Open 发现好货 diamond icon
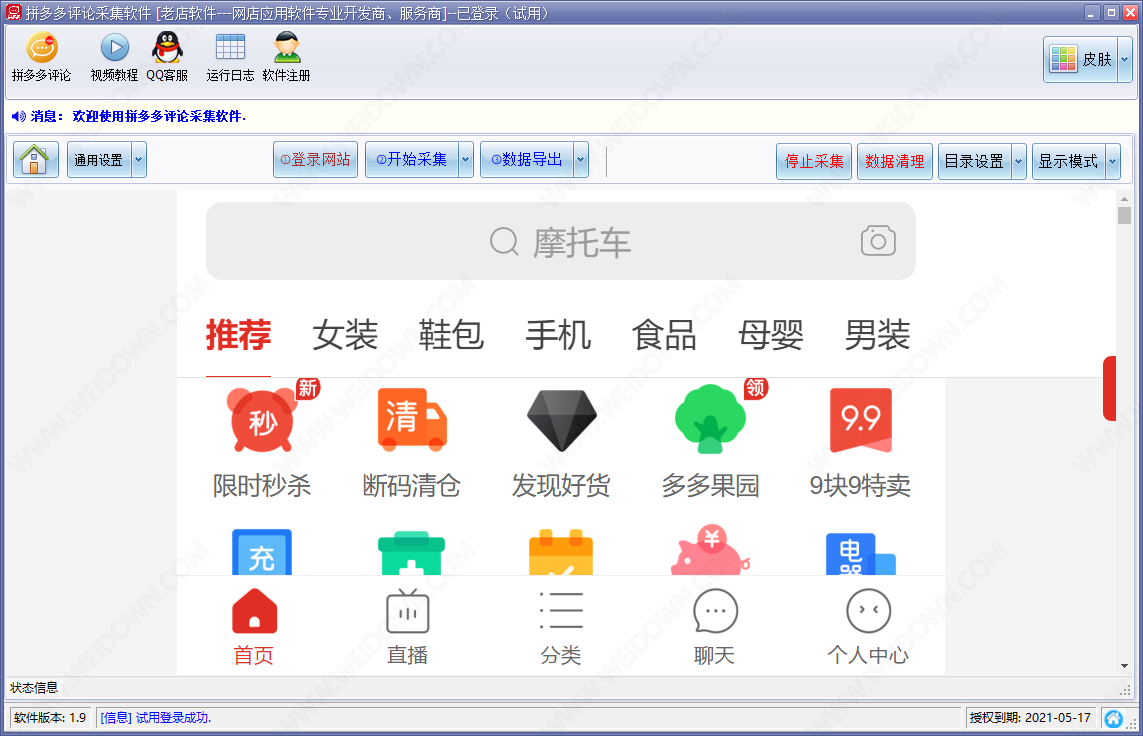Image resolution: width=1143 pixels, height=736 pixels. [561, 420]
